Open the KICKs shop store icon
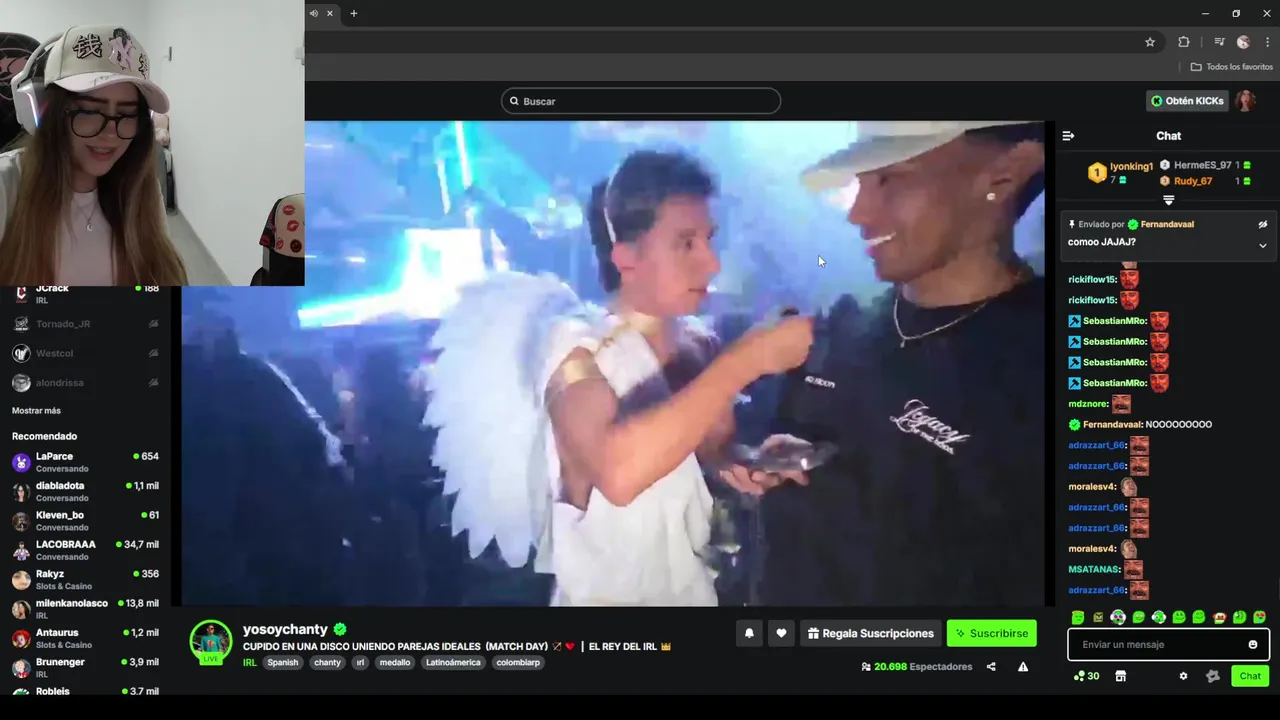 [x=1120, y=676]
